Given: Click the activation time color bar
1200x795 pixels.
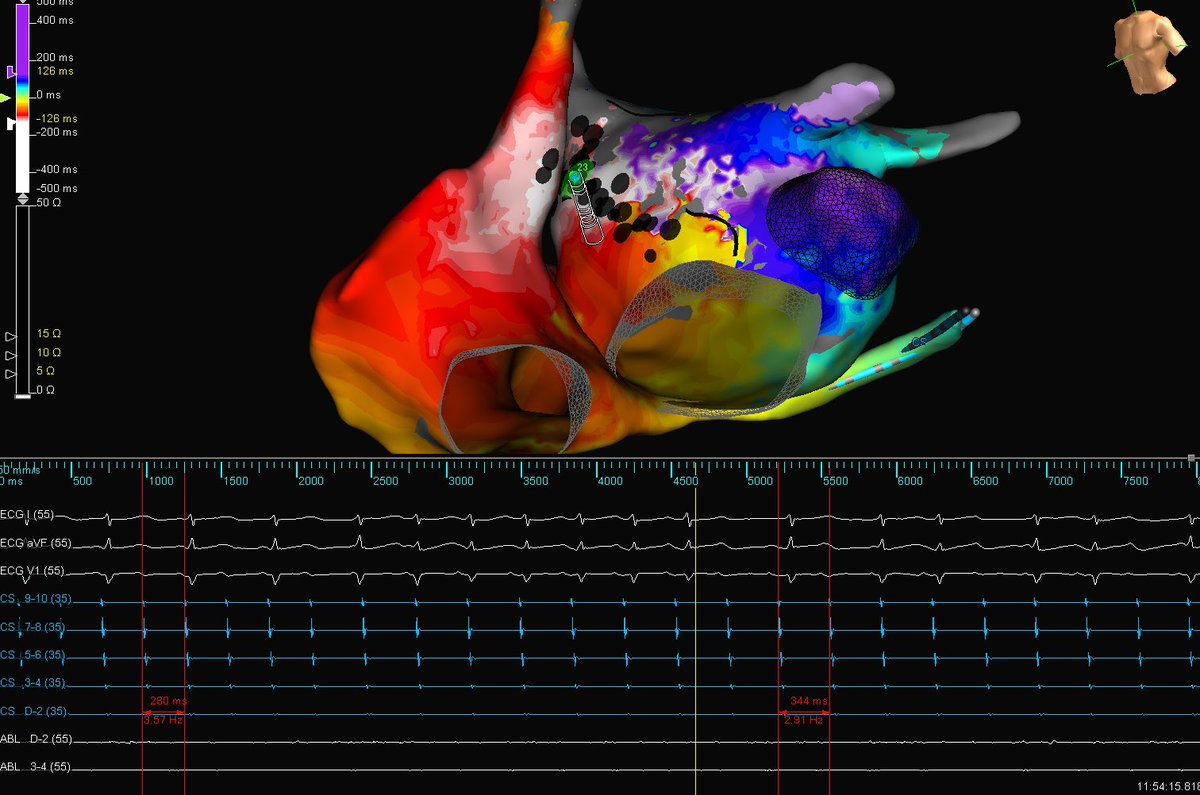Looking at the screenshot, I should pyautogui.click(x=23, y=98).
